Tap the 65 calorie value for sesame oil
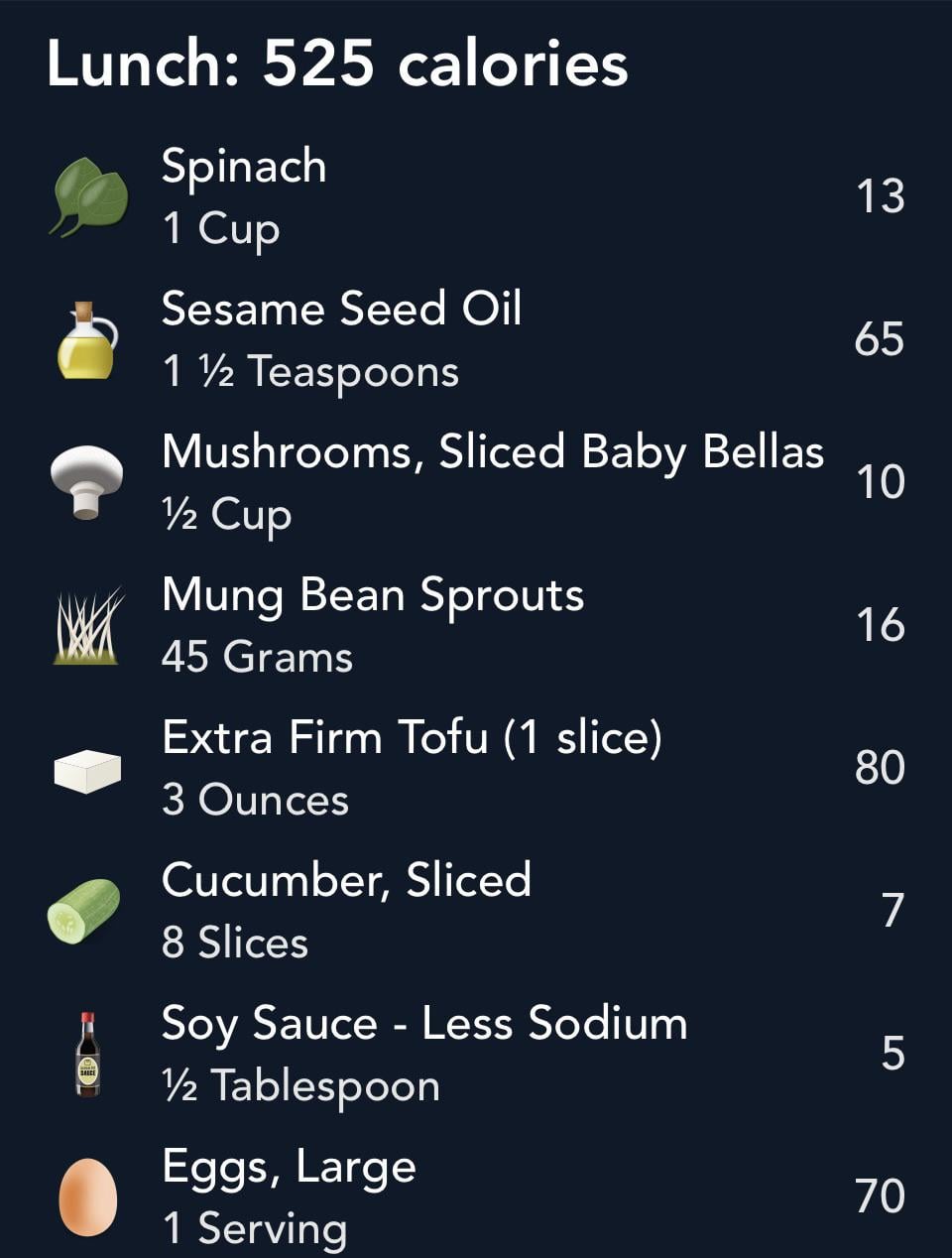Image resolution: width=952 pixels, height=1258 pixels. coord(880,339)
